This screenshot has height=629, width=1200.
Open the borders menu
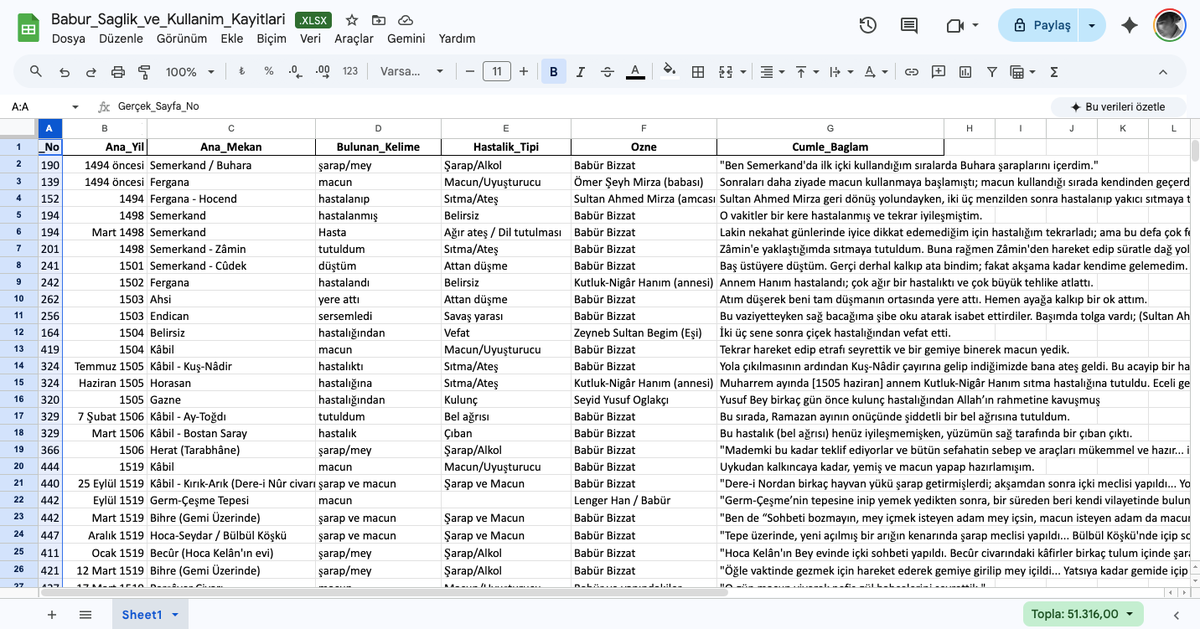tap(698, 72)
